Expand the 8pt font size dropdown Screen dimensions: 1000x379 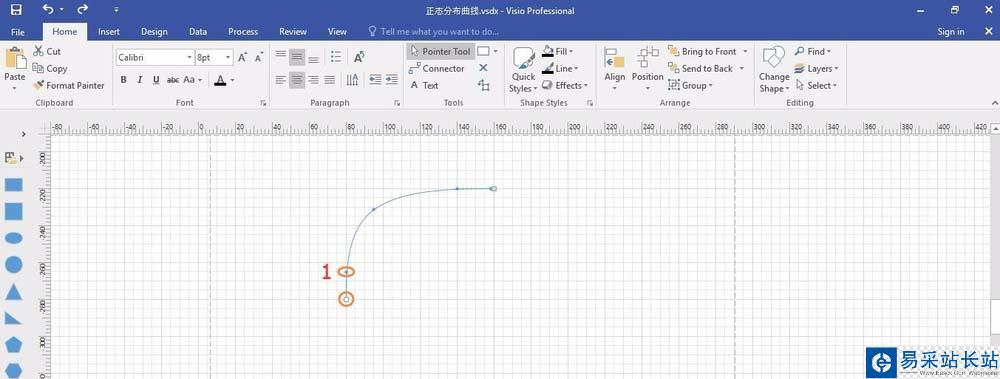pyautogui.click(x=214, y=57)
